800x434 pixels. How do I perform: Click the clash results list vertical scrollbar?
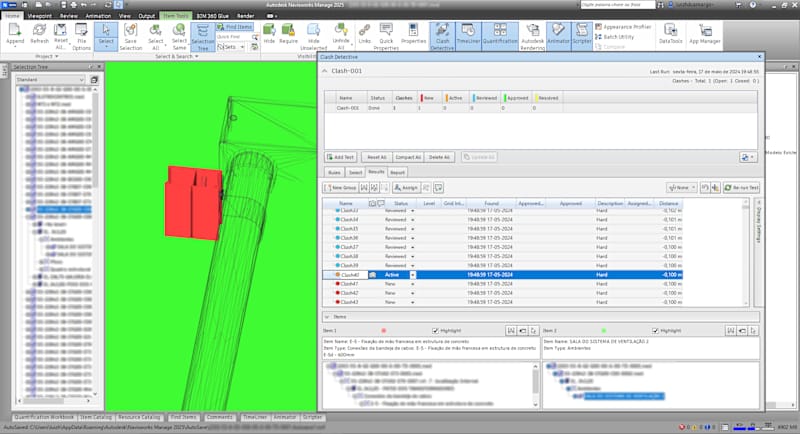coord(745,252)
